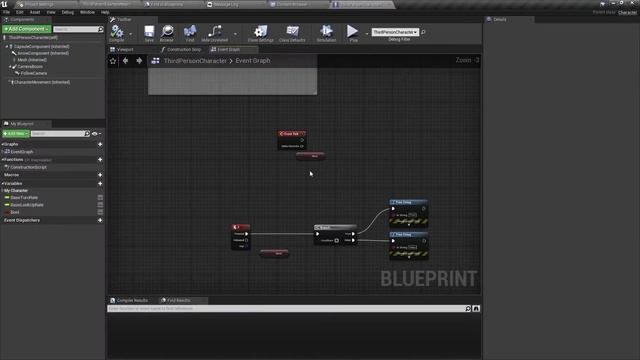Screen dimensions: 640x360
Task: Click Find Results search magnifier icon
Action: point(468,309)
